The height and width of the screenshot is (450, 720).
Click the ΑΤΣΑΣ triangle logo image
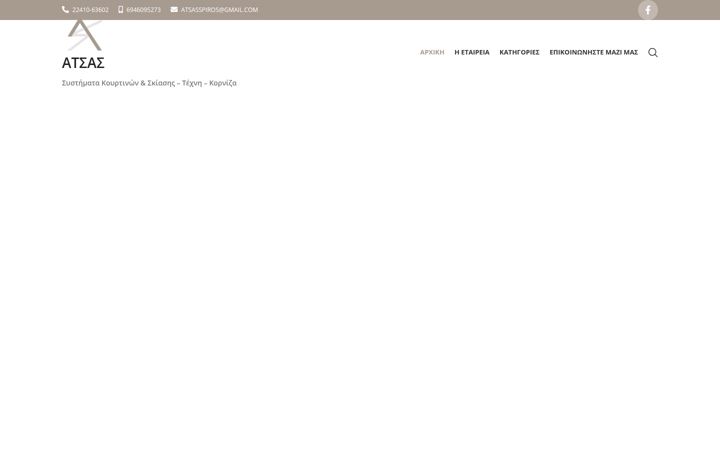tap(85, 35)
